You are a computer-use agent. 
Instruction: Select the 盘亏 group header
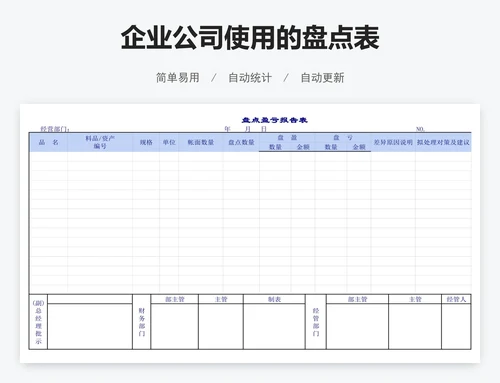click(x=343, y=138)
